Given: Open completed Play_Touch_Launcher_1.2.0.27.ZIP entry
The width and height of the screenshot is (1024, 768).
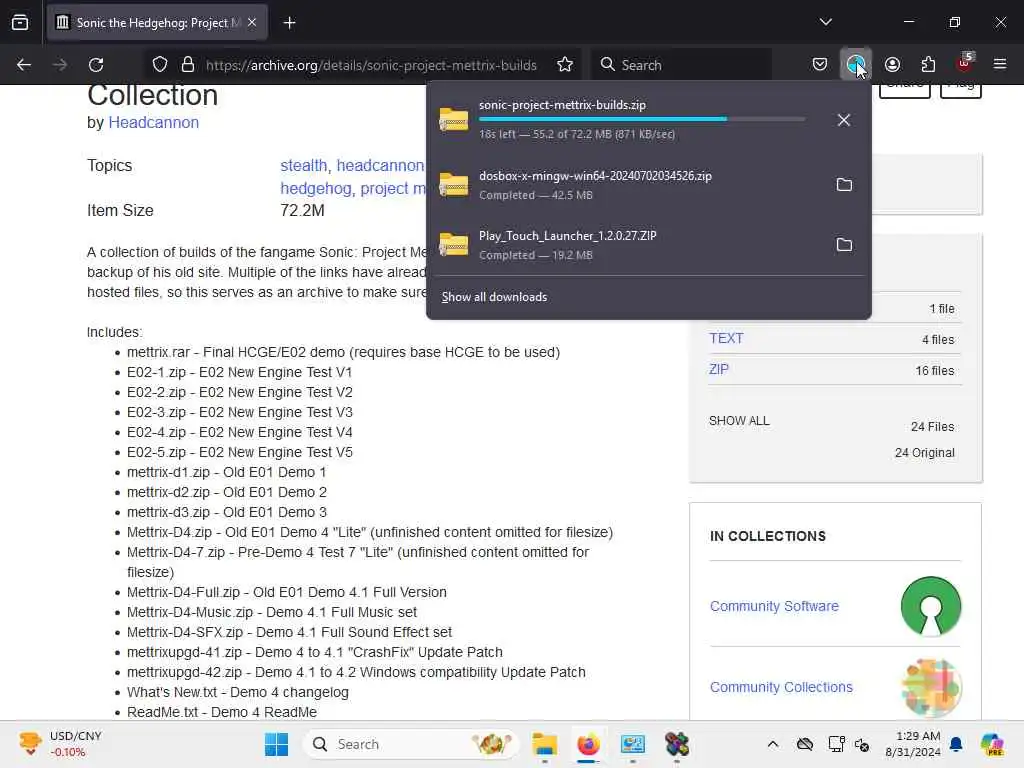Looking at the screenshot, I should [x=627, y=245].
